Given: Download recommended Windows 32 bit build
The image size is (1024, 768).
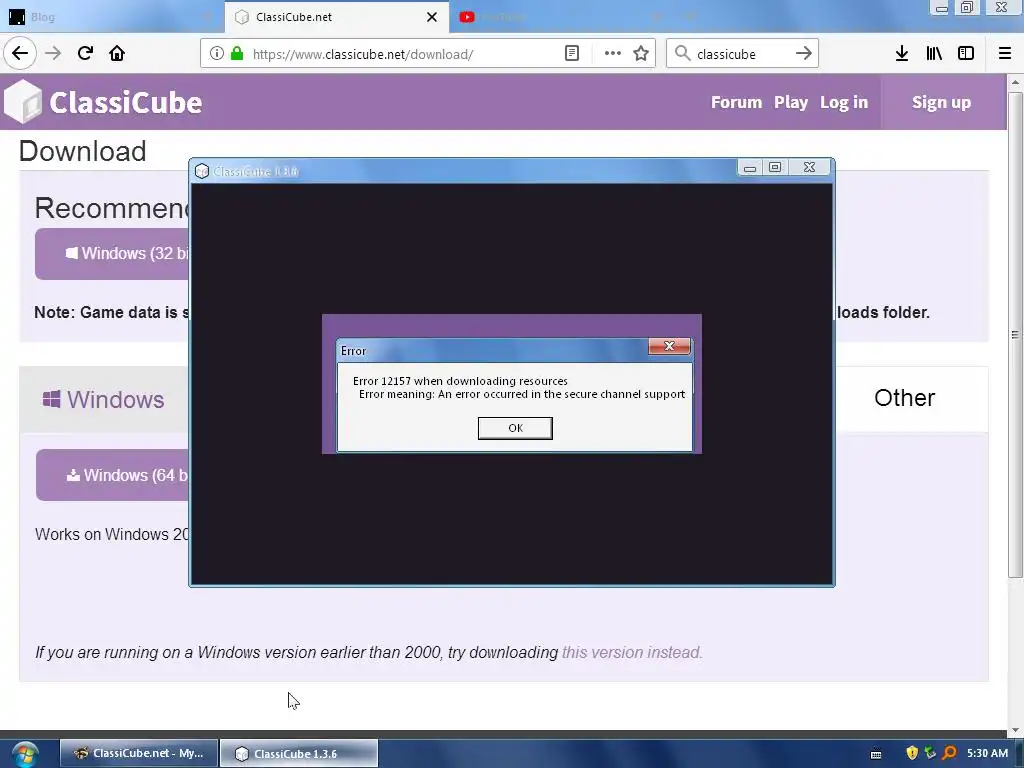Looking at the screenshot, I should click(x=112, y=253).
